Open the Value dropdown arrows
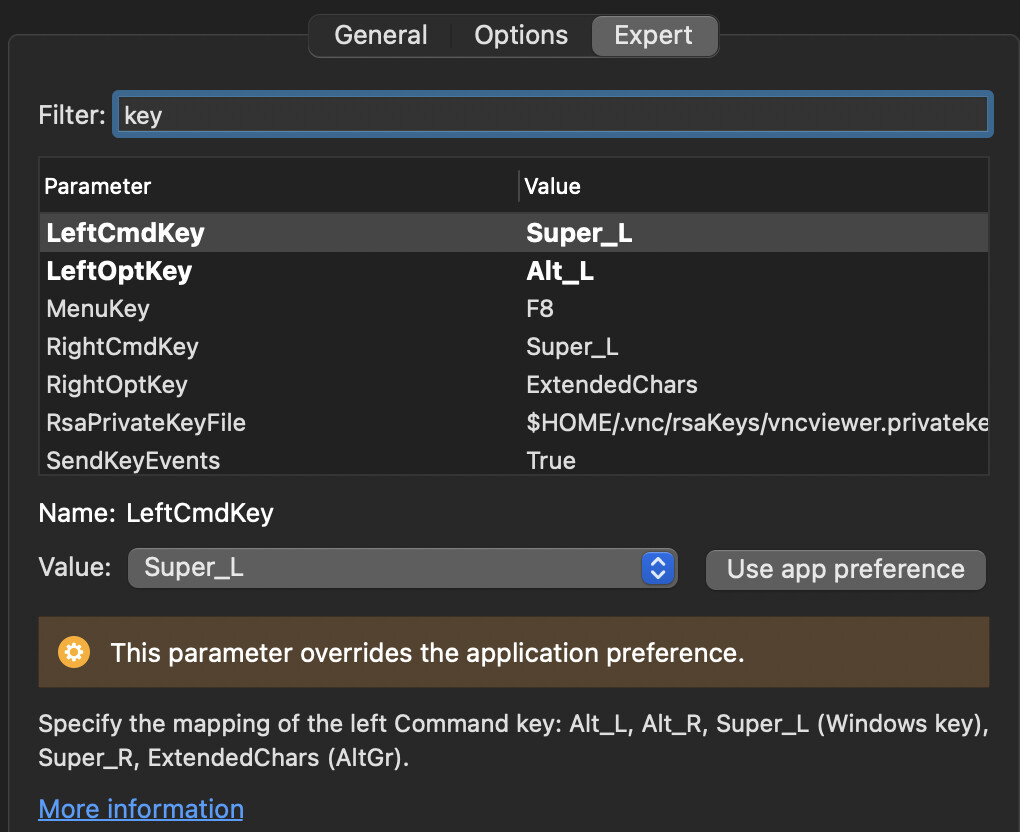 click(657, 569)
